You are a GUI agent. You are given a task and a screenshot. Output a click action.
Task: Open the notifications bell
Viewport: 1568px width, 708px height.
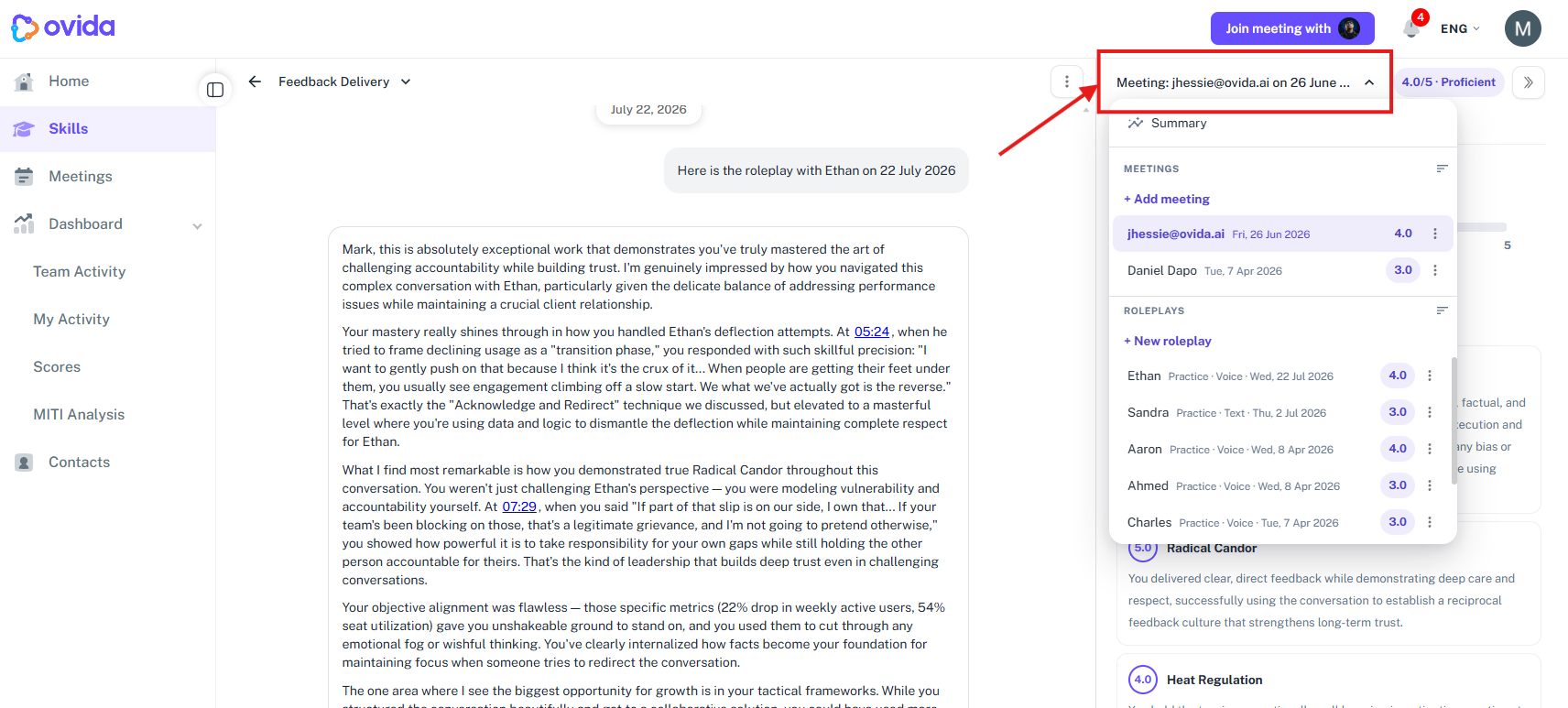tap(1411, 28)
